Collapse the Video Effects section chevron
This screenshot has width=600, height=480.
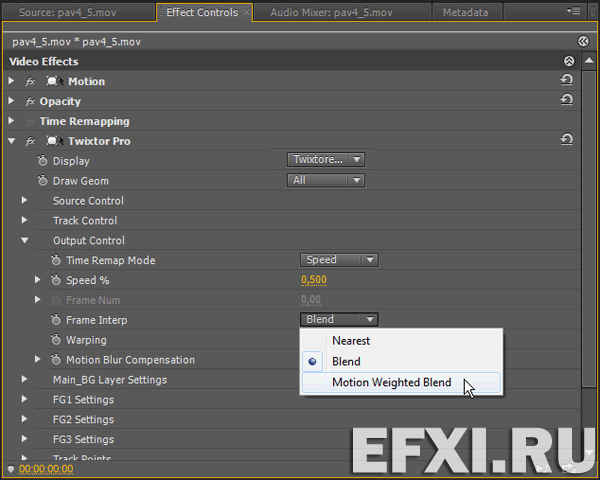click(569, 61)
